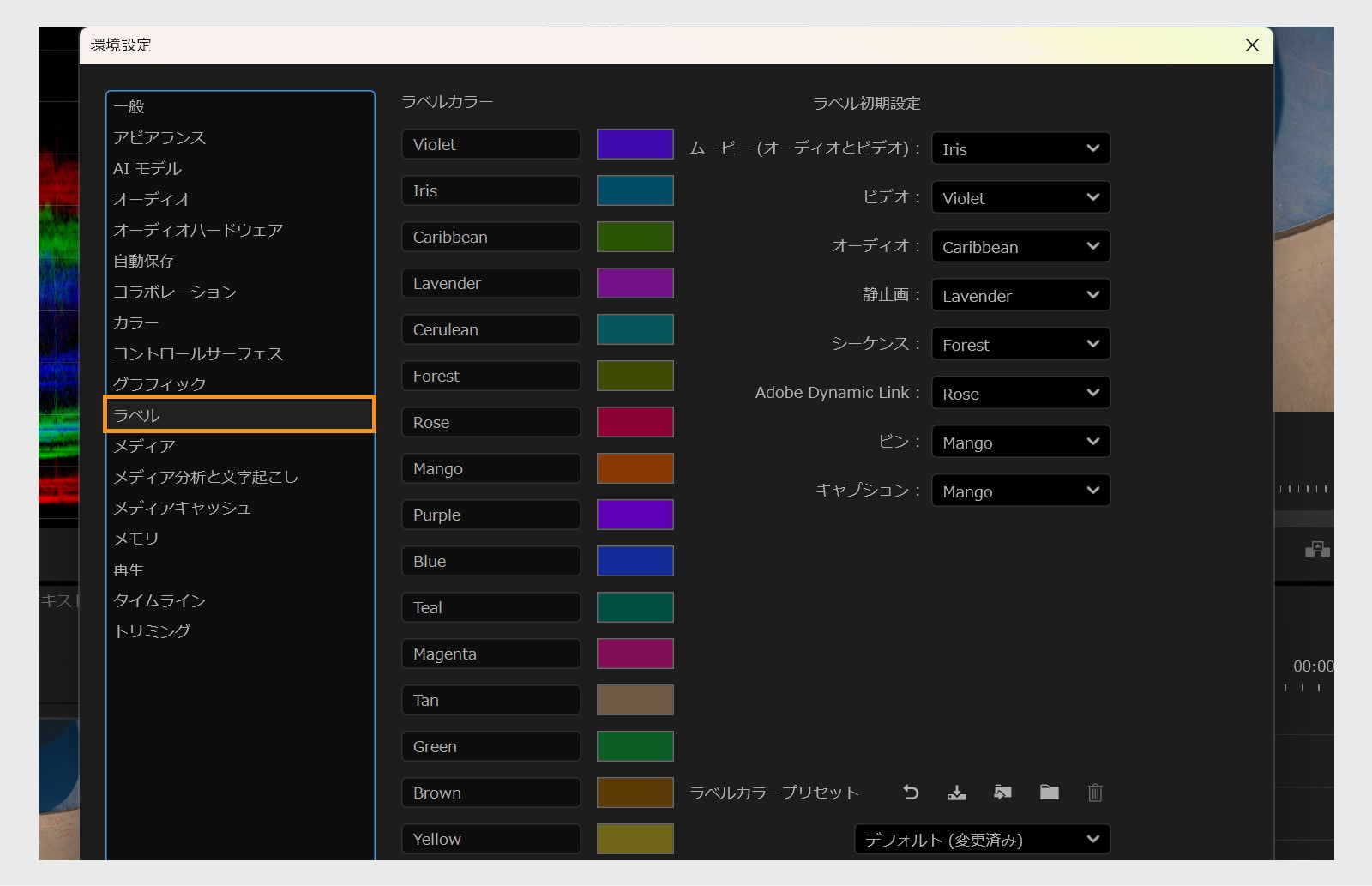Edit the Brown label name field
This screenshot has width=1372, height=886.
point(491,793)
